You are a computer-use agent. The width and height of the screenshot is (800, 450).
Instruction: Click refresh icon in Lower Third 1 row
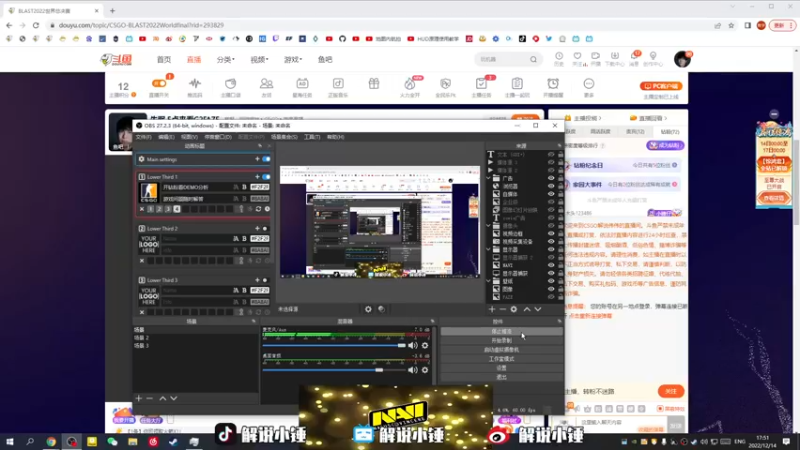(x=259, y=209)
